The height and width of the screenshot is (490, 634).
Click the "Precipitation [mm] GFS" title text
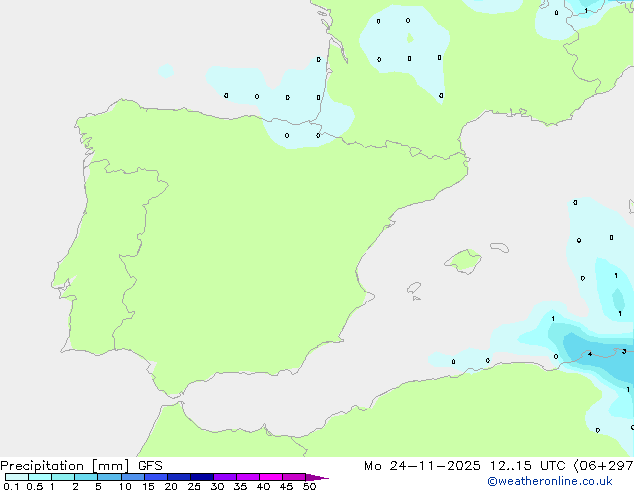81,466
